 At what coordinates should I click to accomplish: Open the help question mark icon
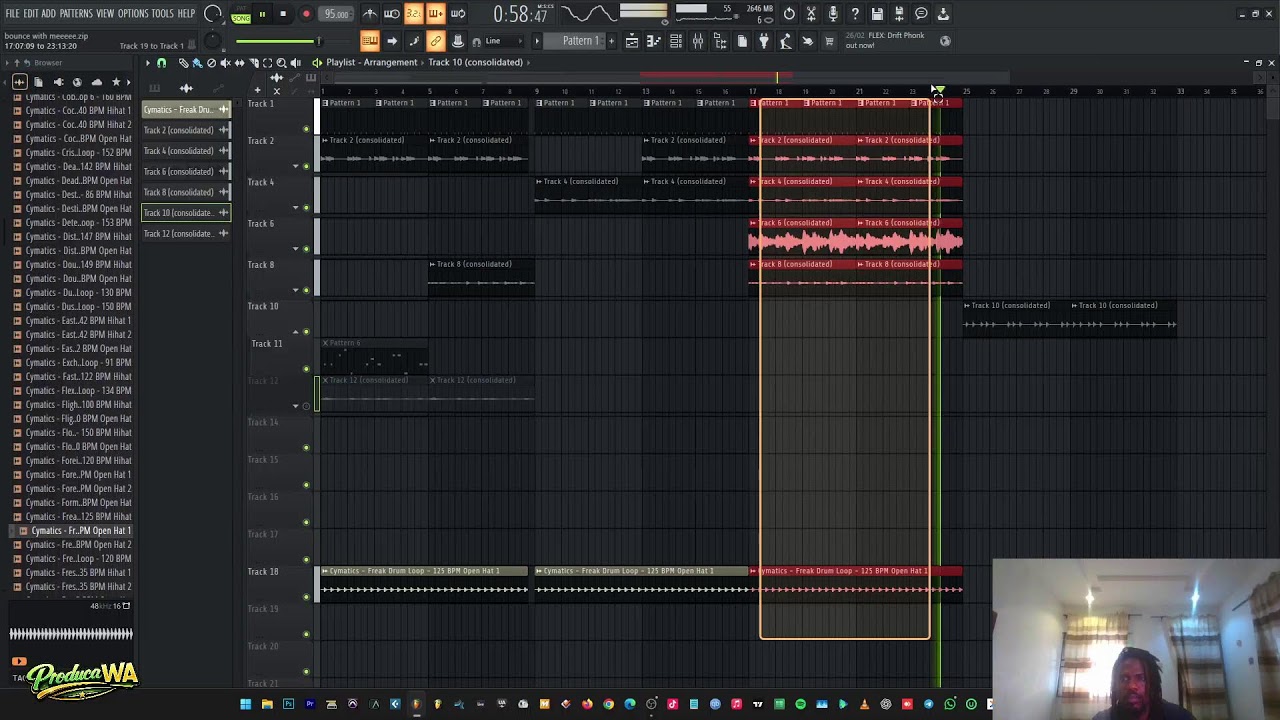[x=855, y=14]
